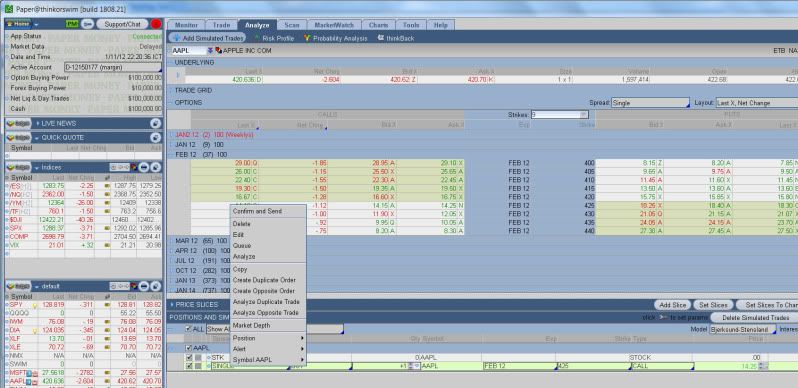Click the green PM badge in header
The width and height of the screenshot is (798, 388).
(x=72, y=24)
